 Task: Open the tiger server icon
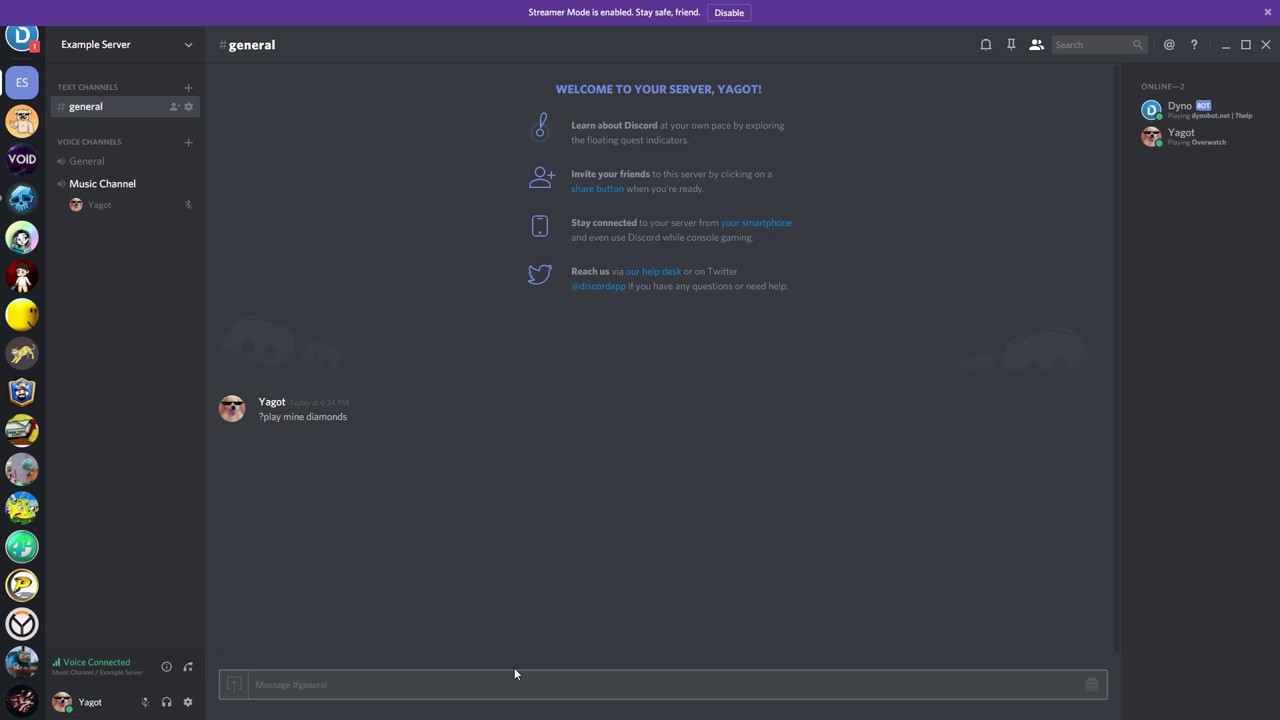pos(22,353)
